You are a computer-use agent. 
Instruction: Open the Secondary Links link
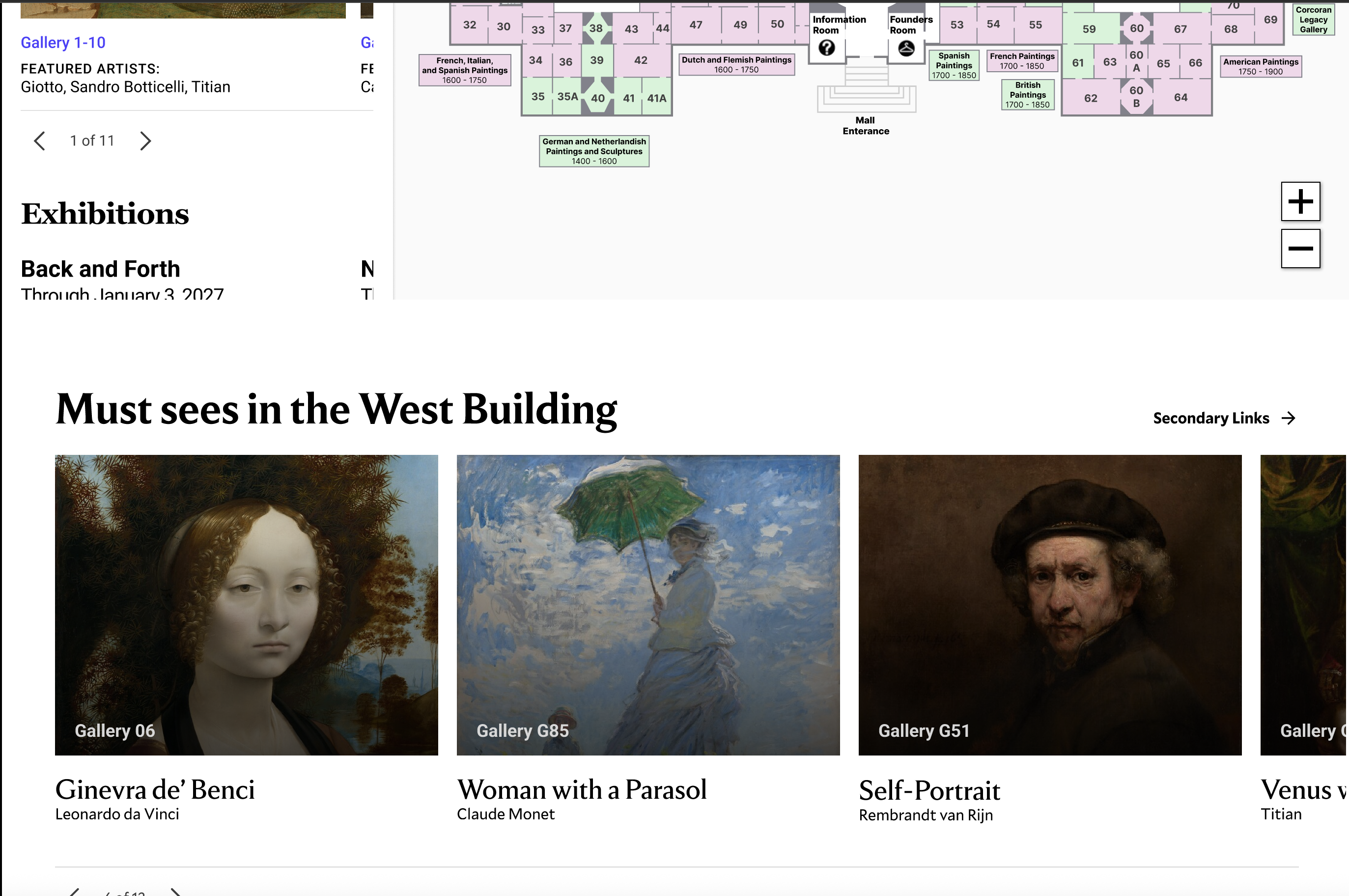(x=1224, y=419)
